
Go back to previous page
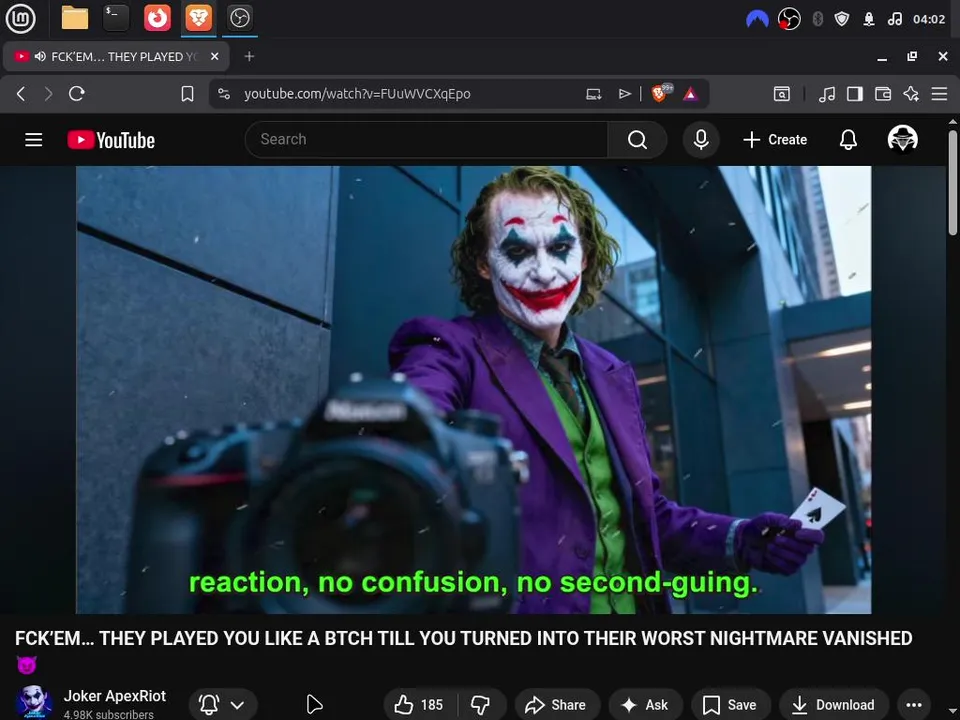click(21, 94)
